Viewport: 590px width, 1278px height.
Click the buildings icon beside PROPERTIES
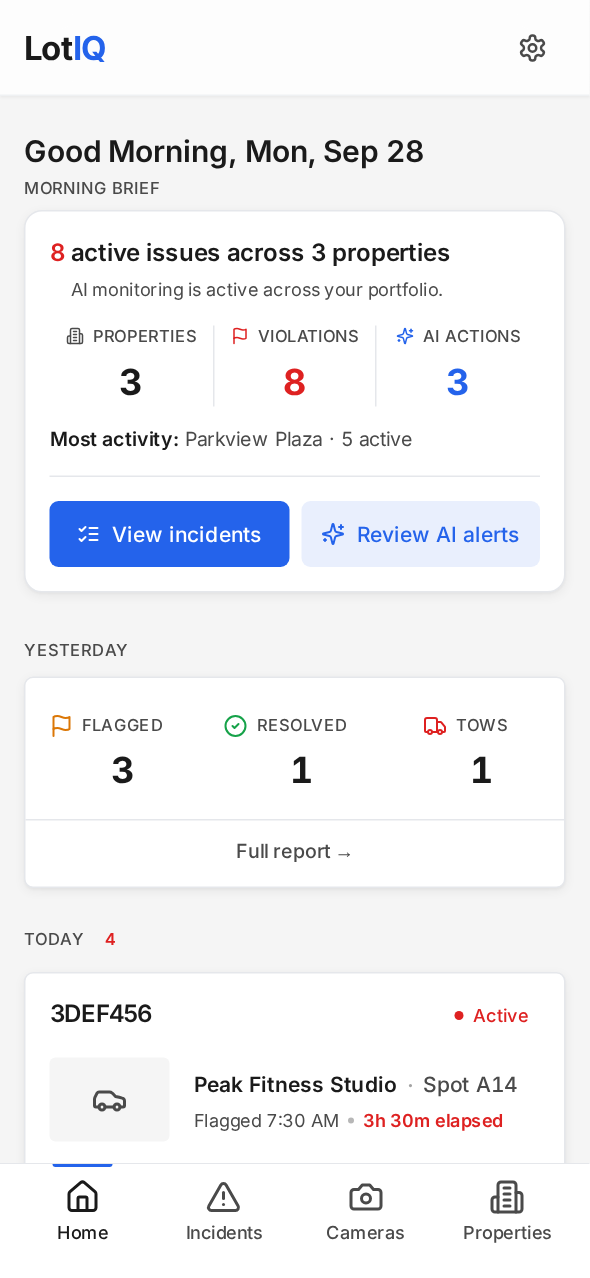coord(75,336)
